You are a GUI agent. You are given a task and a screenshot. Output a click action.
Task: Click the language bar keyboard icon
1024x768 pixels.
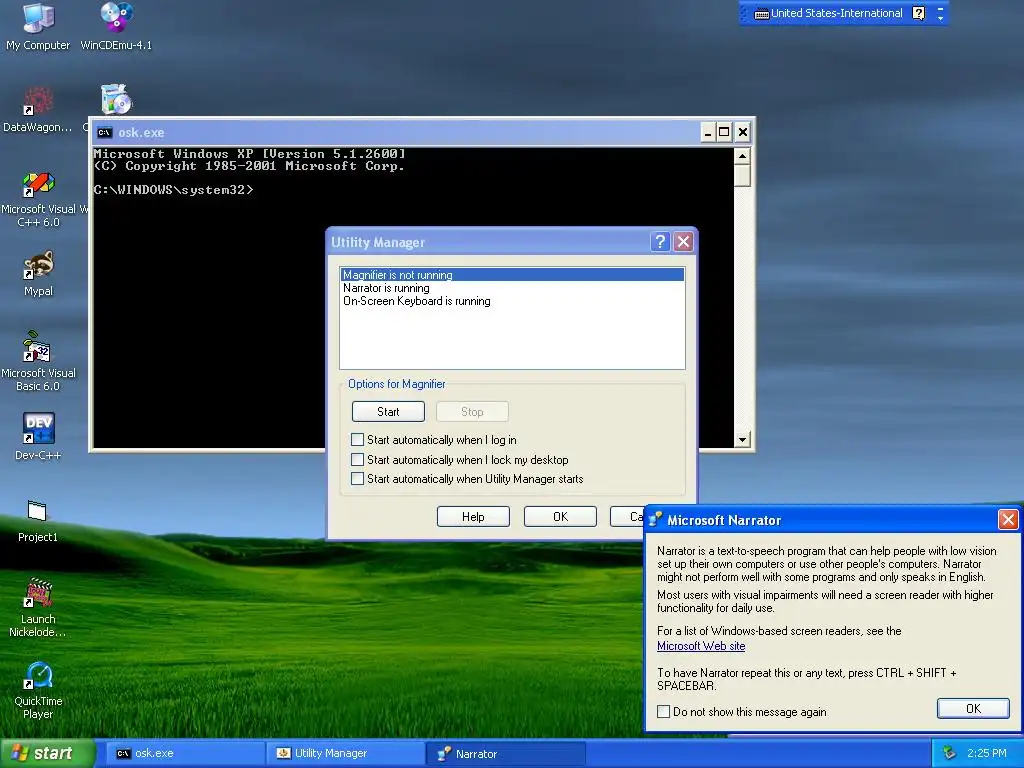tap(761, 14)
